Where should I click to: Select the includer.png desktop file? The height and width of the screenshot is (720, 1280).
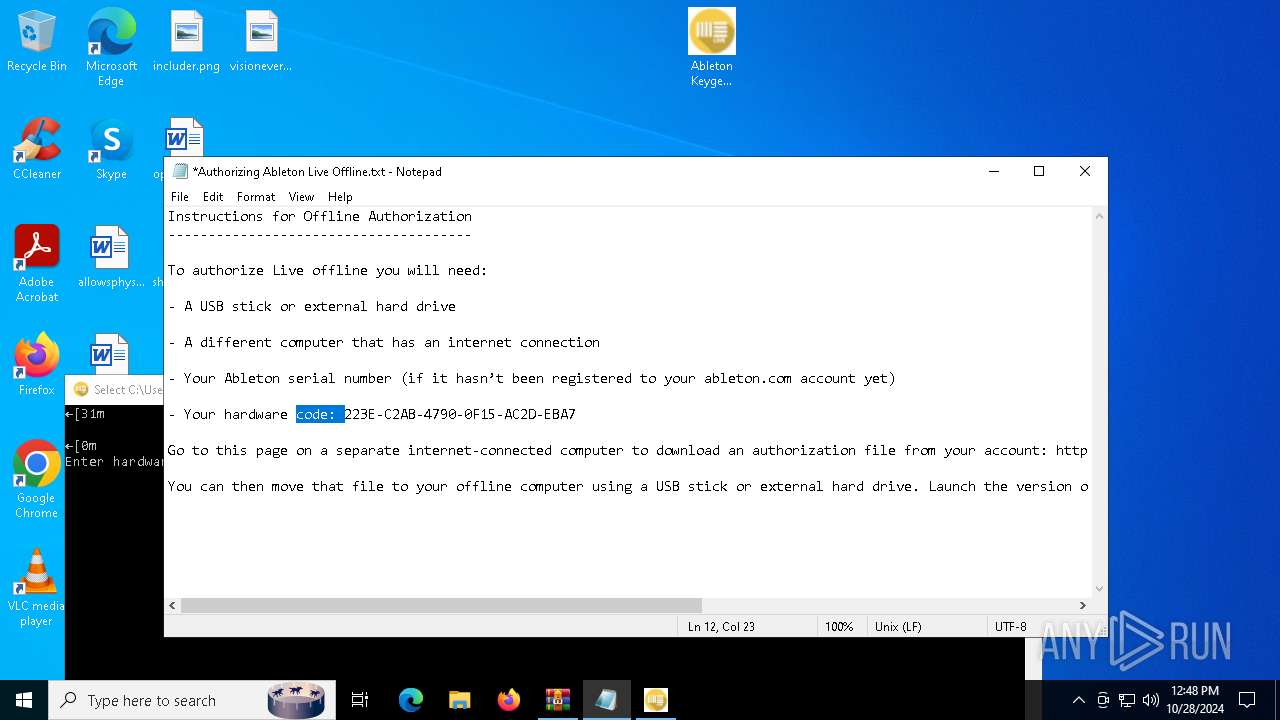[x=186, y=42]
